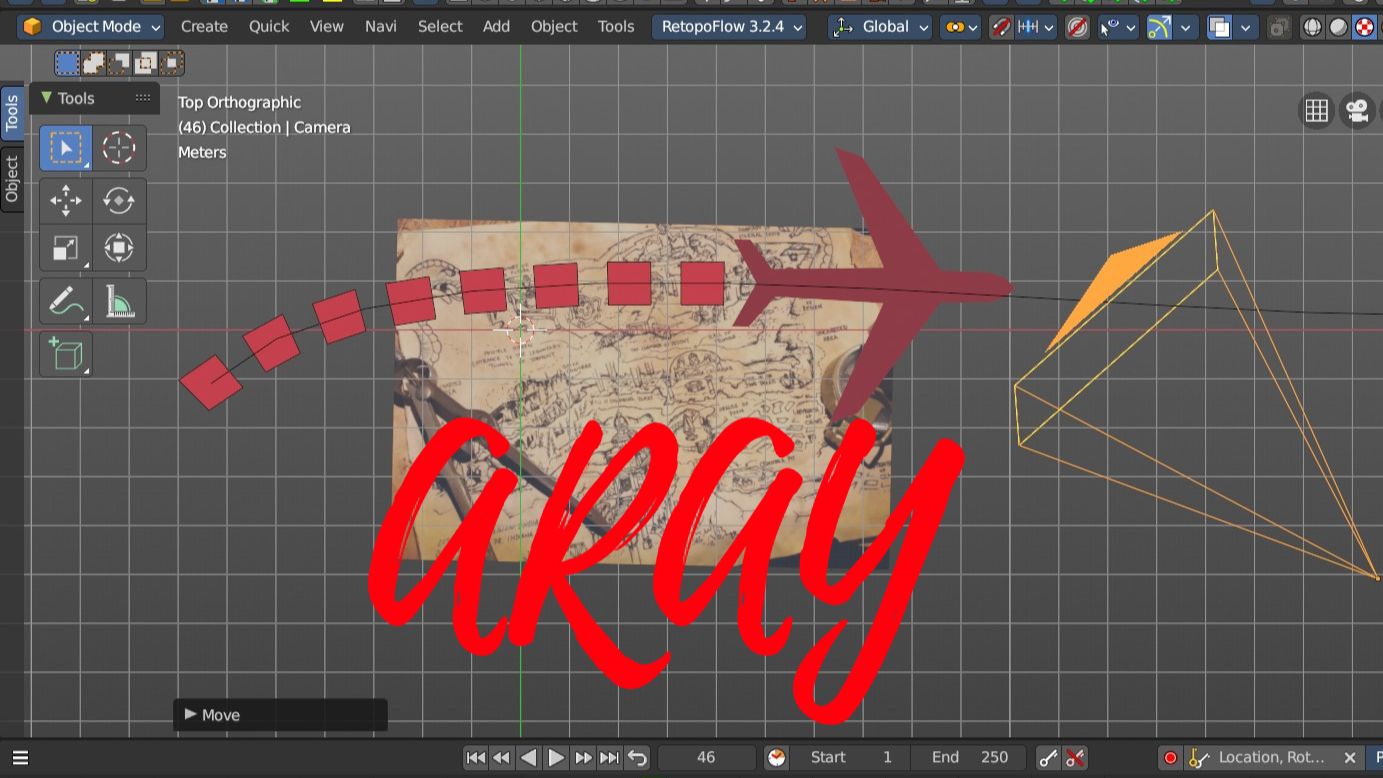Switch to wireframe shading

(x=1313, y=27)
